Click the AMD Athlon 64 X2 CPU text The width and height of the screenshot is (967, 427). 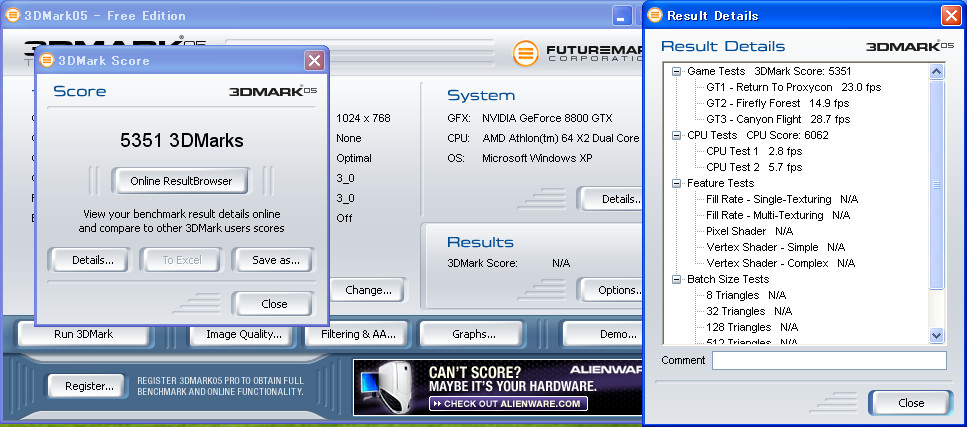[x=561, y=138]
